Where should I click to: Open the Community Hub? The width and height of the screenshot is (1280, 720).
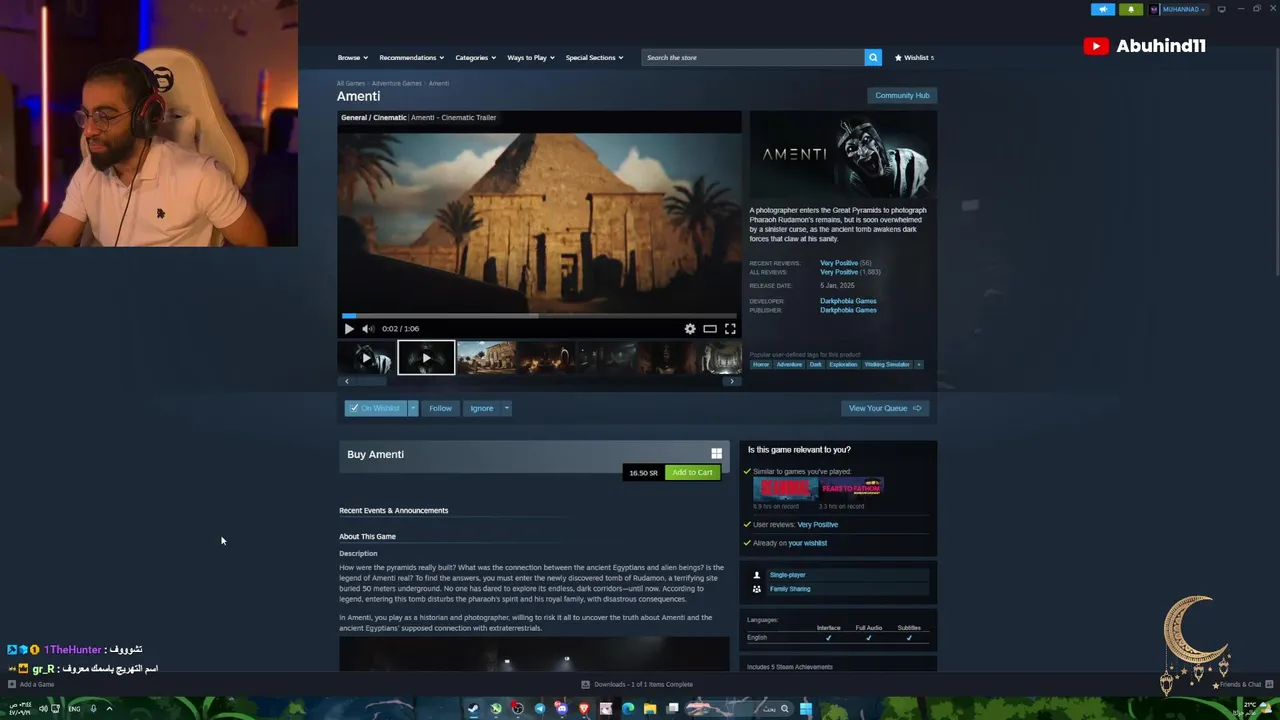[x=902, y=95]
